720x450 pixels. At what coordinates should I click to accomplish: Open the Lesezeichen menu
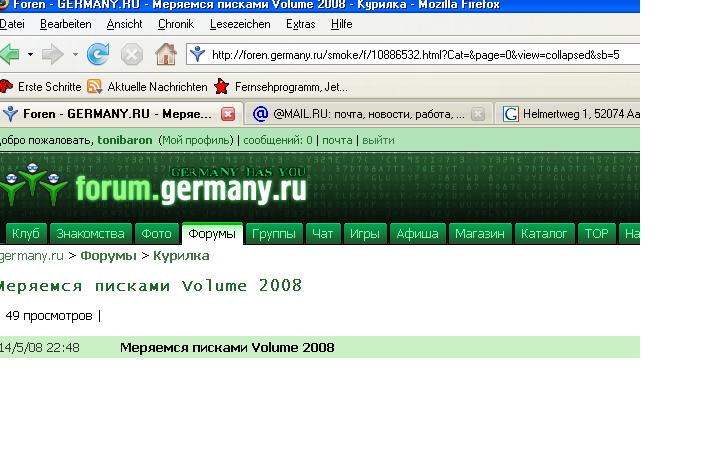[x=240, y=24]
